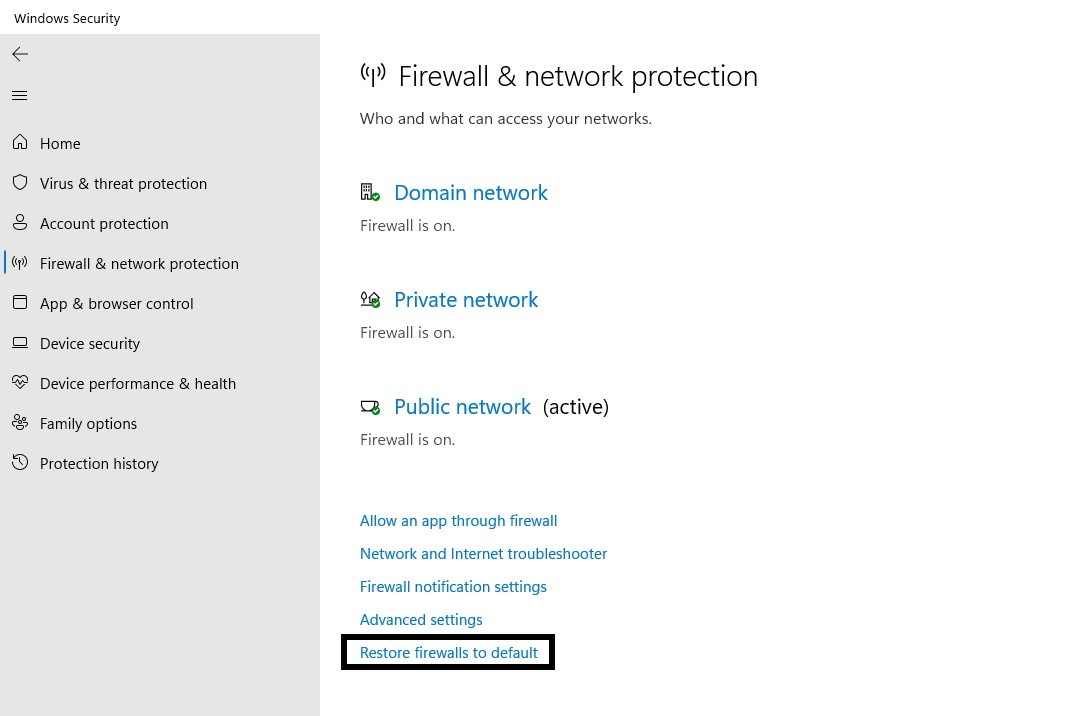Open Private network settings

coord(465,300)
